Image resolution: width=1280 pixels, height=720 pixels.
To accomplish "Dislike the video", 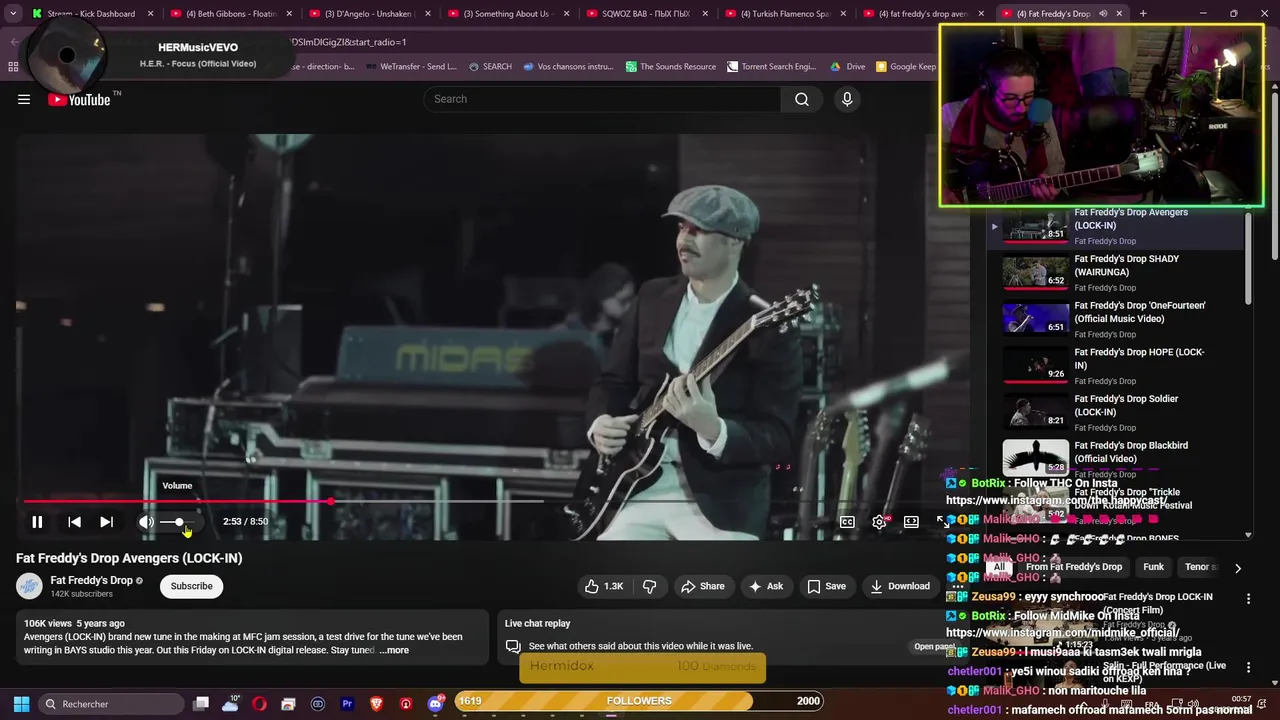I will point(650,586).
